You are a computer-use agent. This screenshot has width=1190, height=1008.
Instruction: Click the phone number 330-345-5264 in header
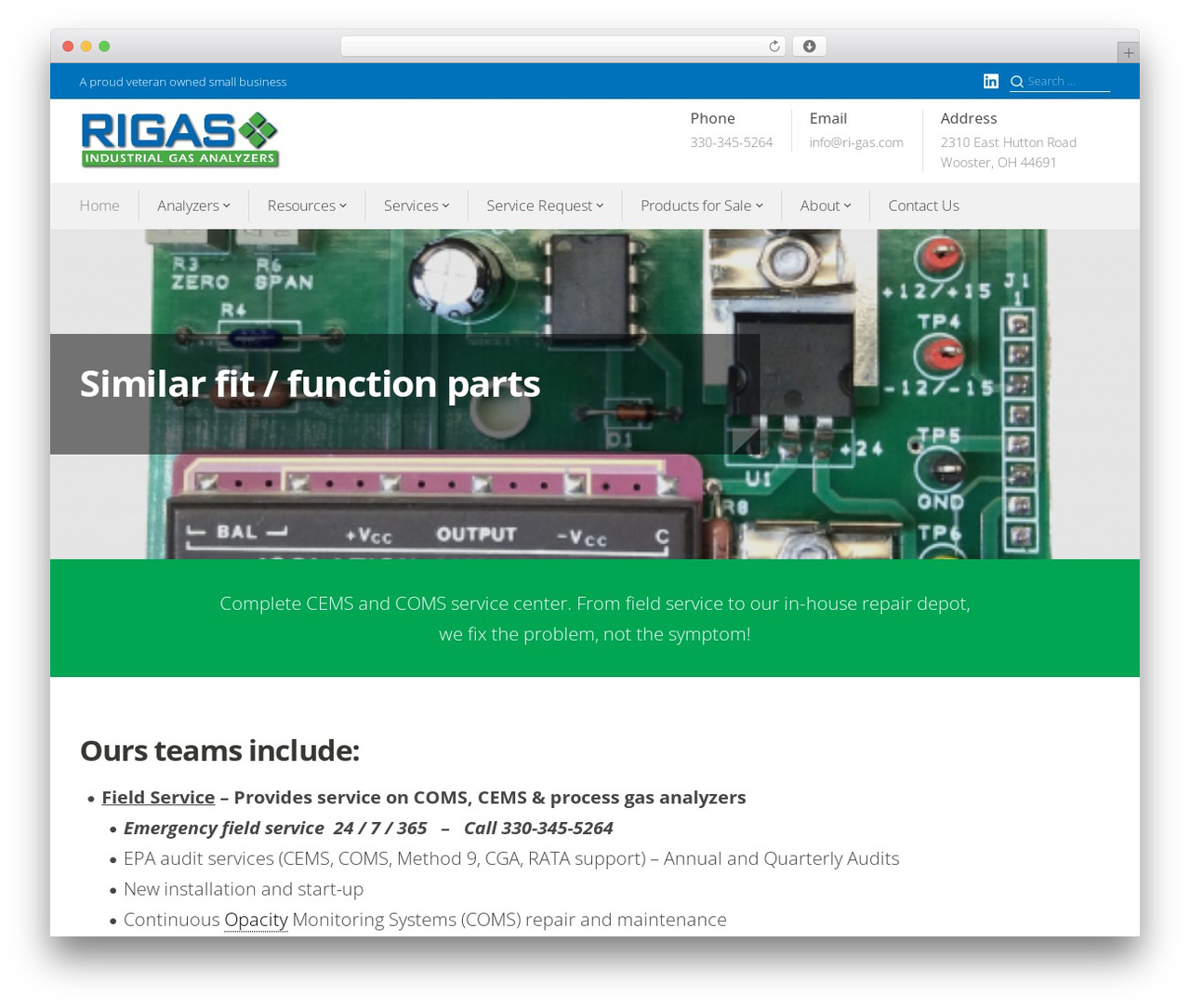[x=732, y=142]
